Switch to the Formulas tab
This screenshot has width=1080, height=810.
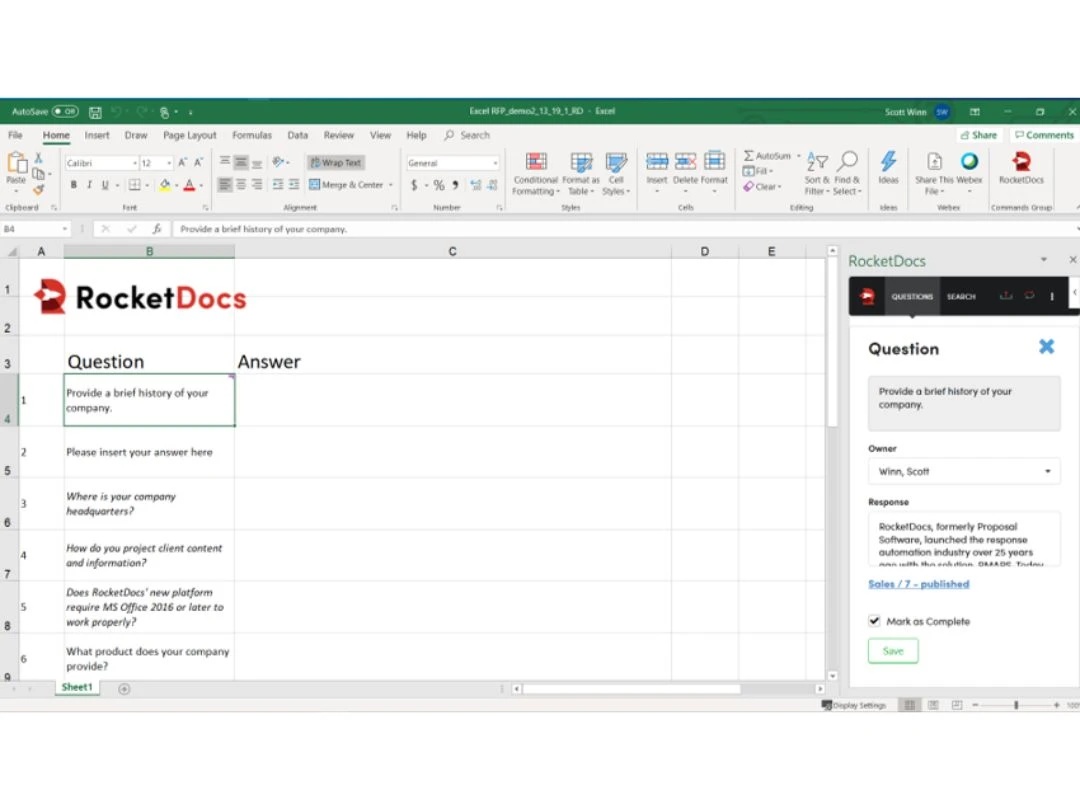[x=252, y=135]
